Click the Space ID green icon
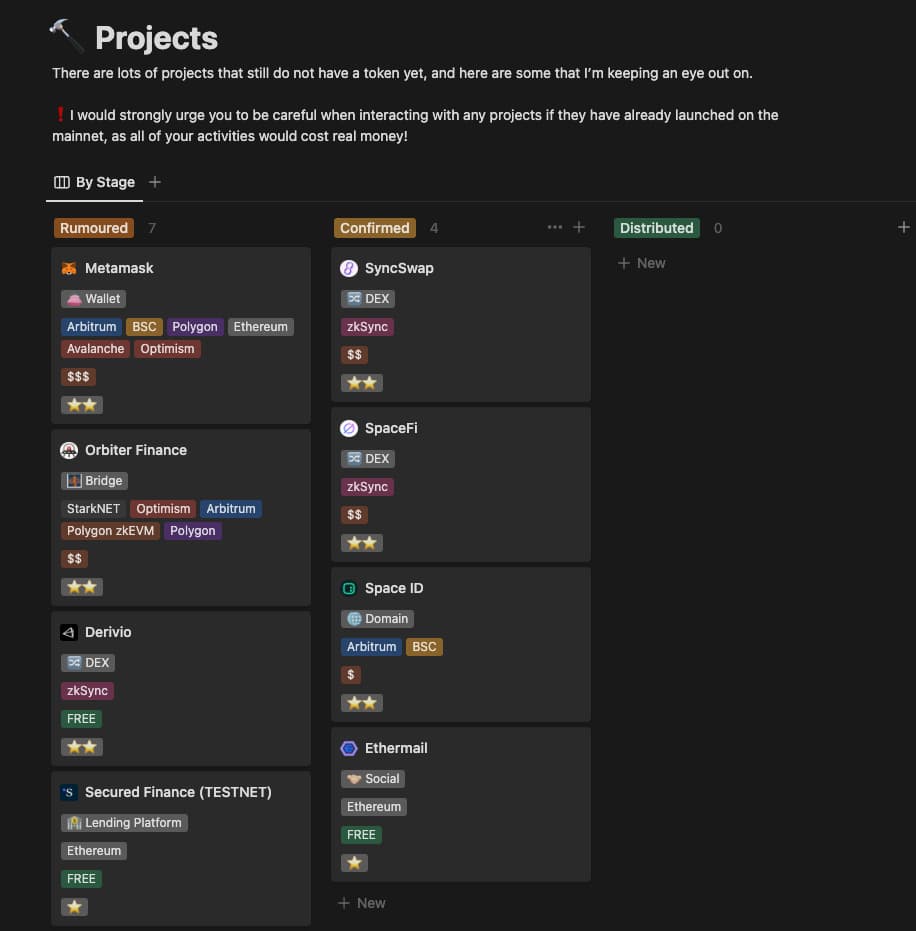916x931 pixels. (x=349, y=588)
